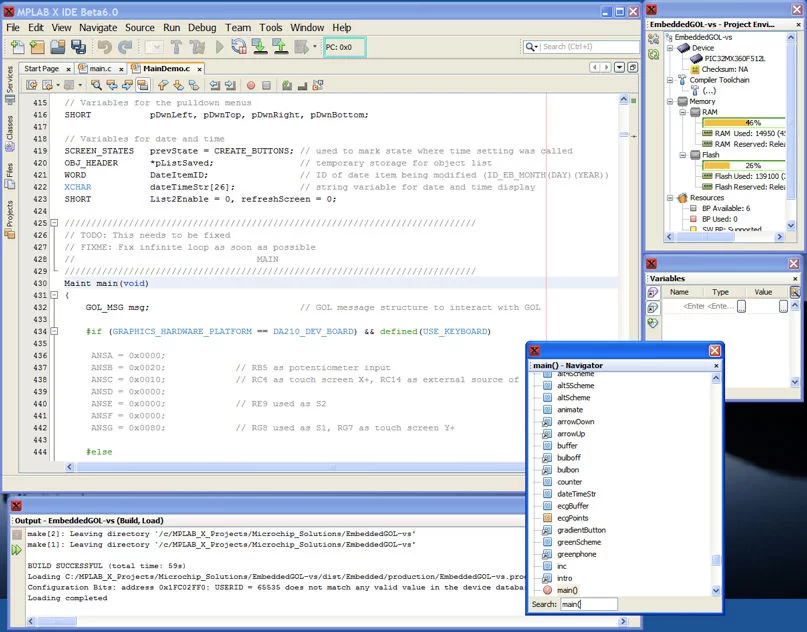Click the Previous Bookmark up-arrow icon
Screen dimensions: 807x632
coord(163,85)
